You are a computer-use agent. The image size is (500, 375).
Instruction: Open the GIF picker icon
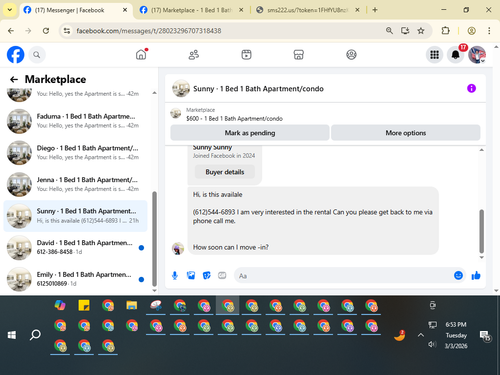[x=222, y=275]
